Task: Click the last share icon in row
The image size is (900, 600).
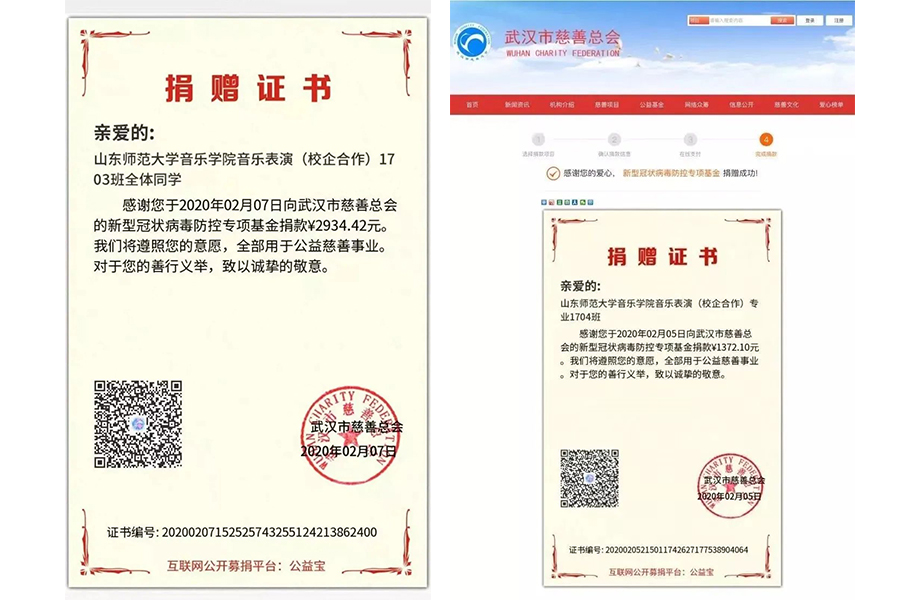Action: pyautogui.click(x=588, y=202)
